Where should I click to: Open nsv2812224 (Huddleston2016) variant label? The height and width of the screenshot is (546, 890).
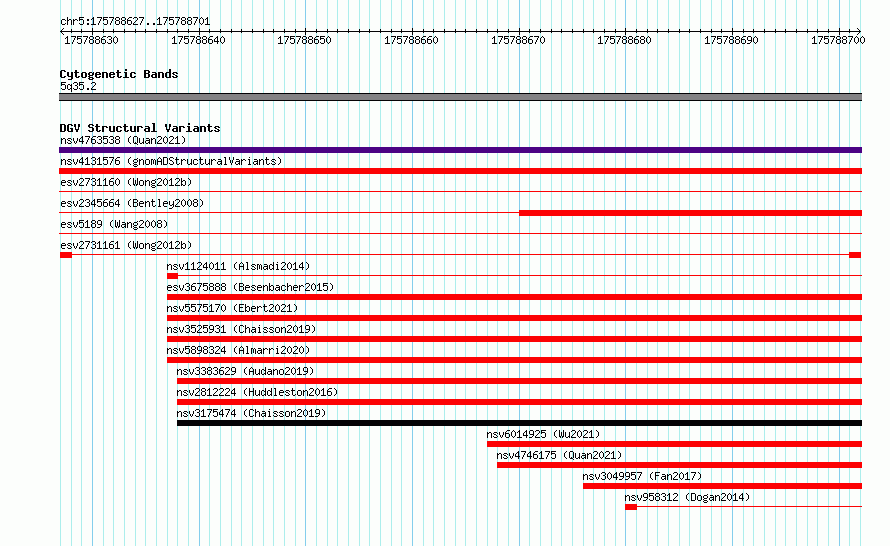[257, 392]
